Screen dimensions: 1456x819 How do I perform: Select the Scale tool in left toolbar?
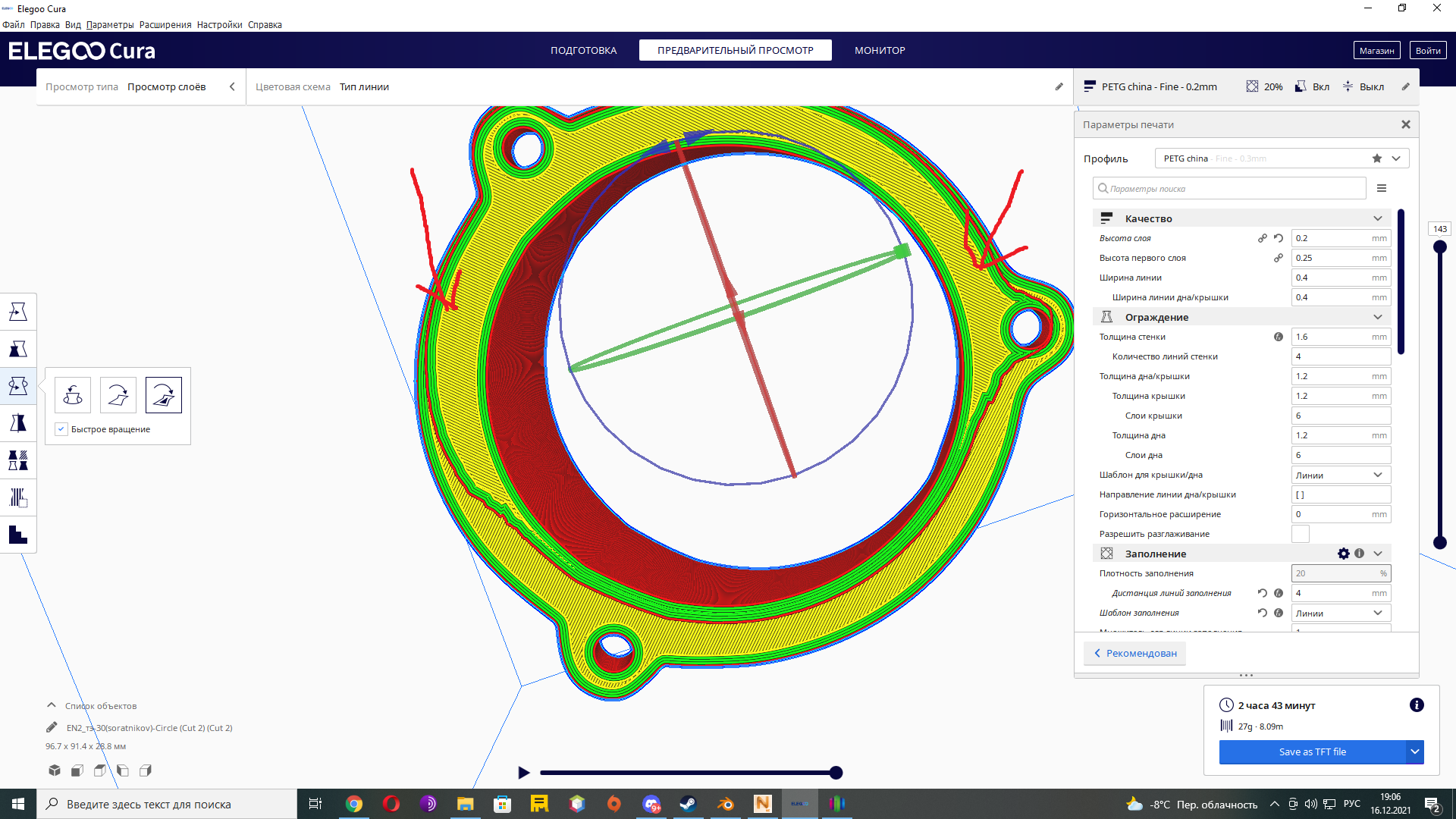(x=18, y=349)
